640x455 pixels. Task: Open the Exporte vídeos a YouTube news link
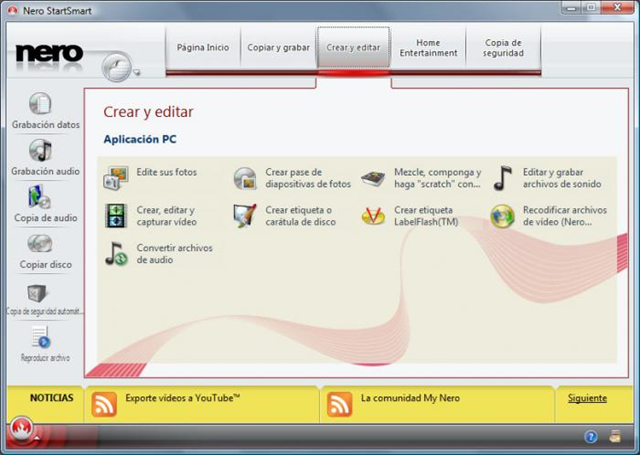(182, 398)
